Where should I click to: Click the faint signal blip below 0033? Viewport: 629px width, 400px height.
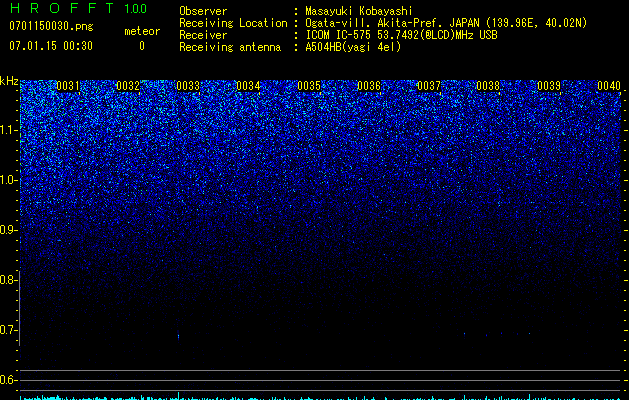click(x=179, y=336)
